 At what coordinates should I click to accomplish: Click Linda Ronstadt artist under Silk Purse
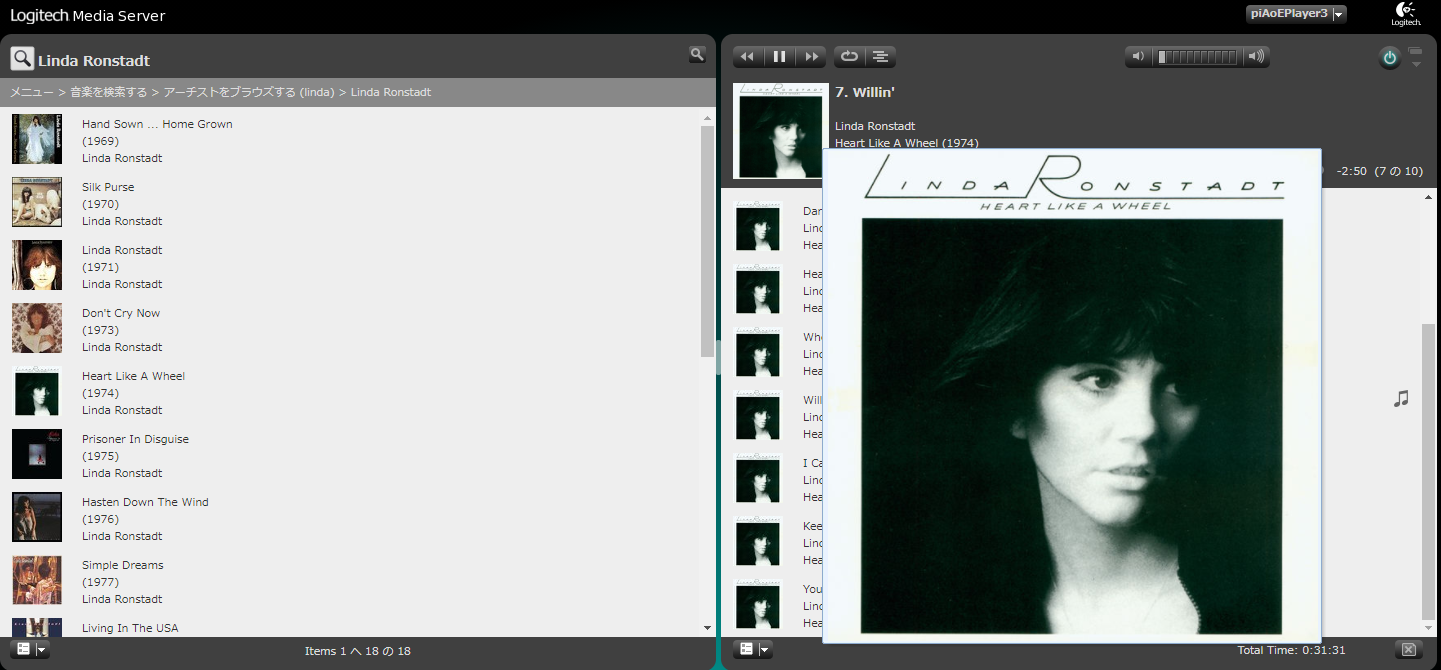pos(122,221)
